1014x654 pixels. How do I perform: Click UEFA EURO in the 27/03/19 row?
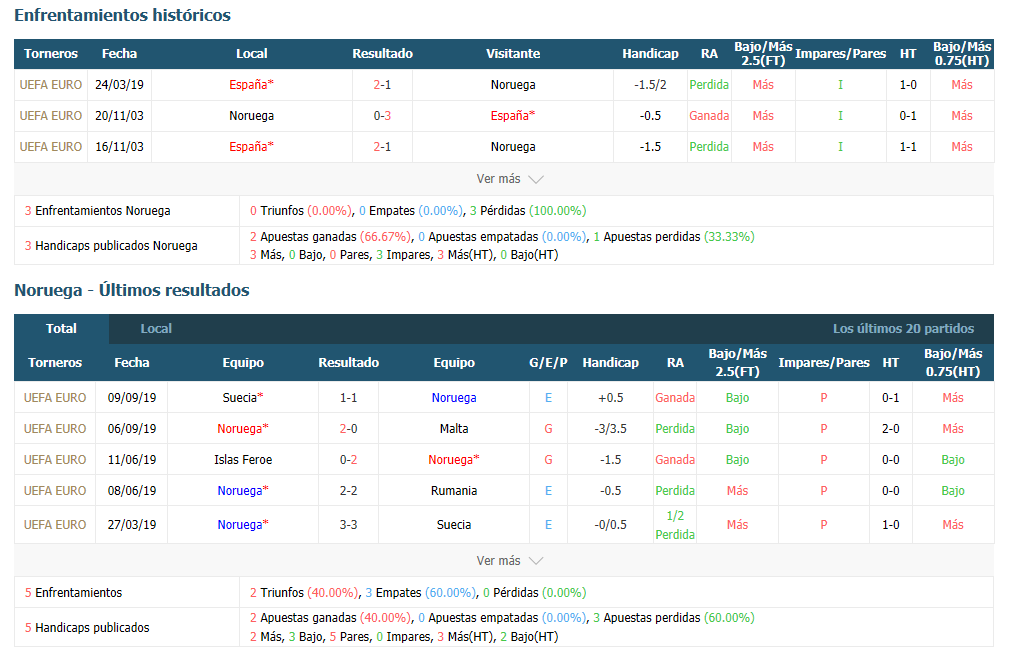point(55,525)
